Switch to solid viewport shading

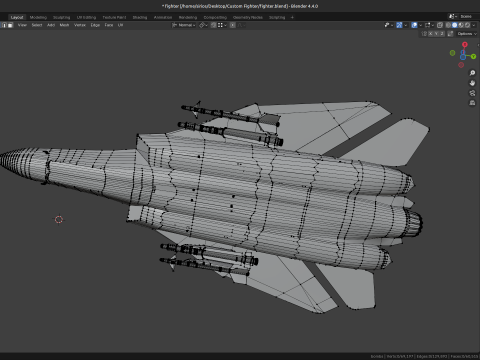coord(455,25)
